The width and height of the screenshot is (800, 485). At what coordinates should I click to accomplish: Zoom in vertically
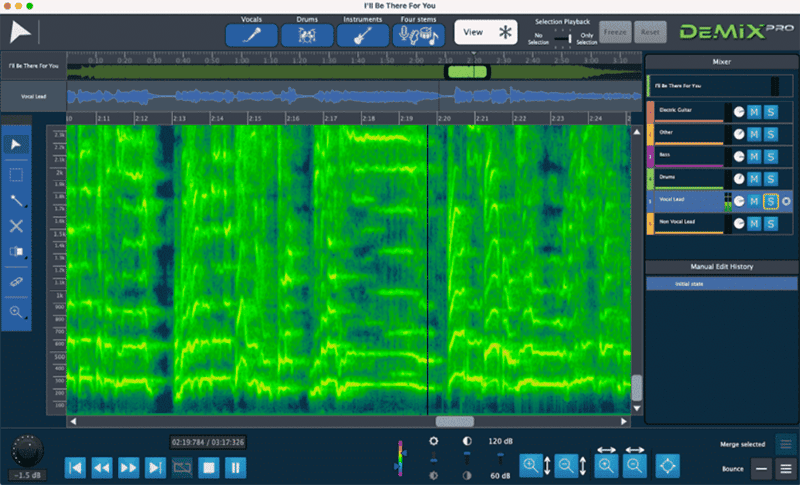[x=531, y=465]
